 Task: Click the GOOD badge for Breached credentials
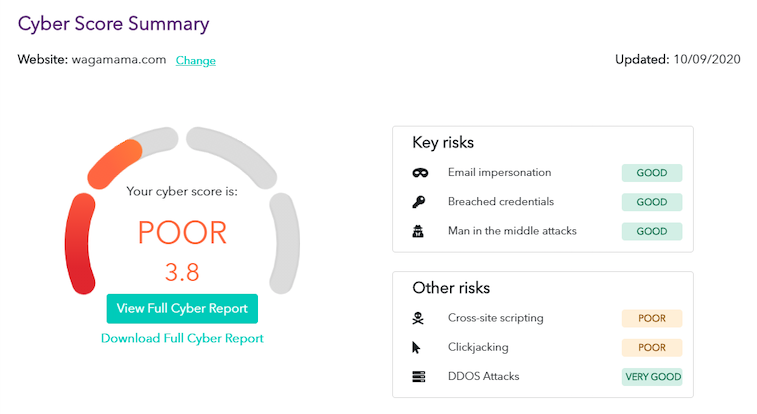[651, 202]
